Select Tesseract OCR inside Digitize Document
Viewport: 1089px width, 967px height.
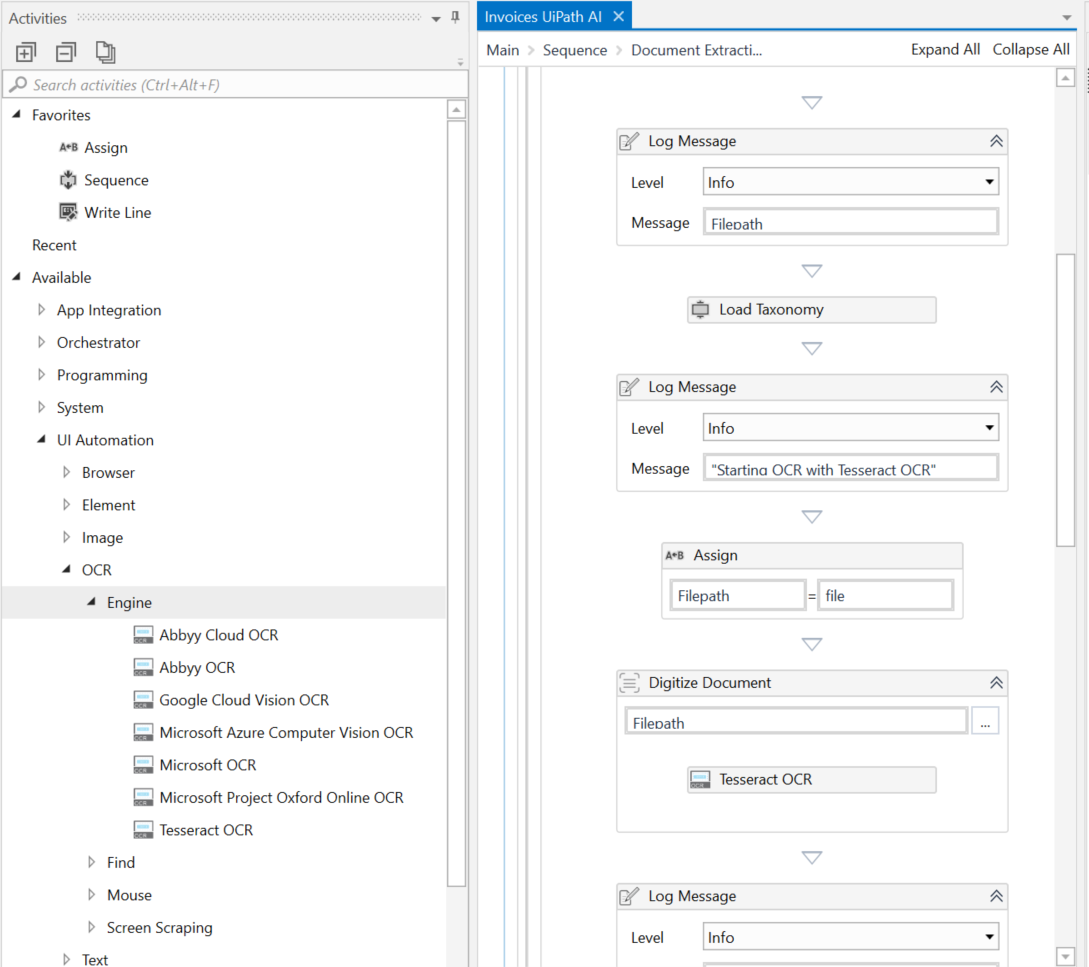(x=812, y=779)
